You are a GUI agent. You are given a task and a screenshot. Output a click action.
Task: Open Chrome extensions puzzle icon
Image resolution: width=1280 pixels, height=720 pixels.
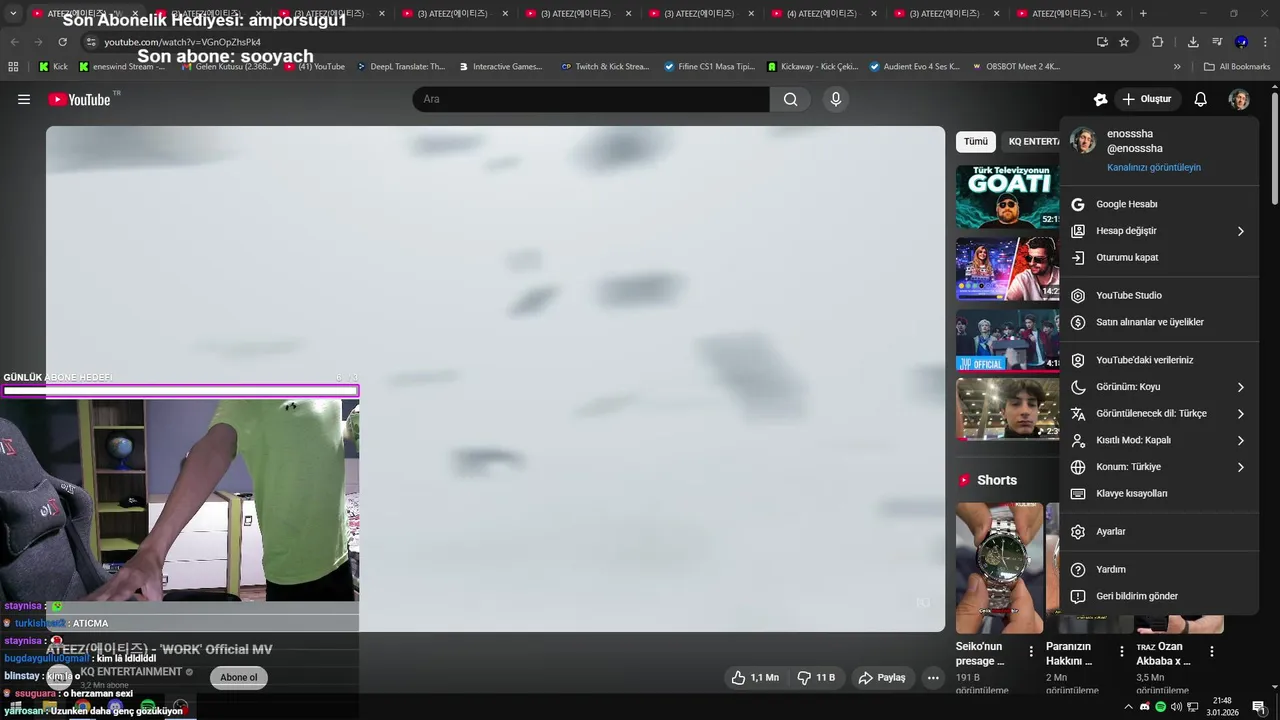[1157, 42]
